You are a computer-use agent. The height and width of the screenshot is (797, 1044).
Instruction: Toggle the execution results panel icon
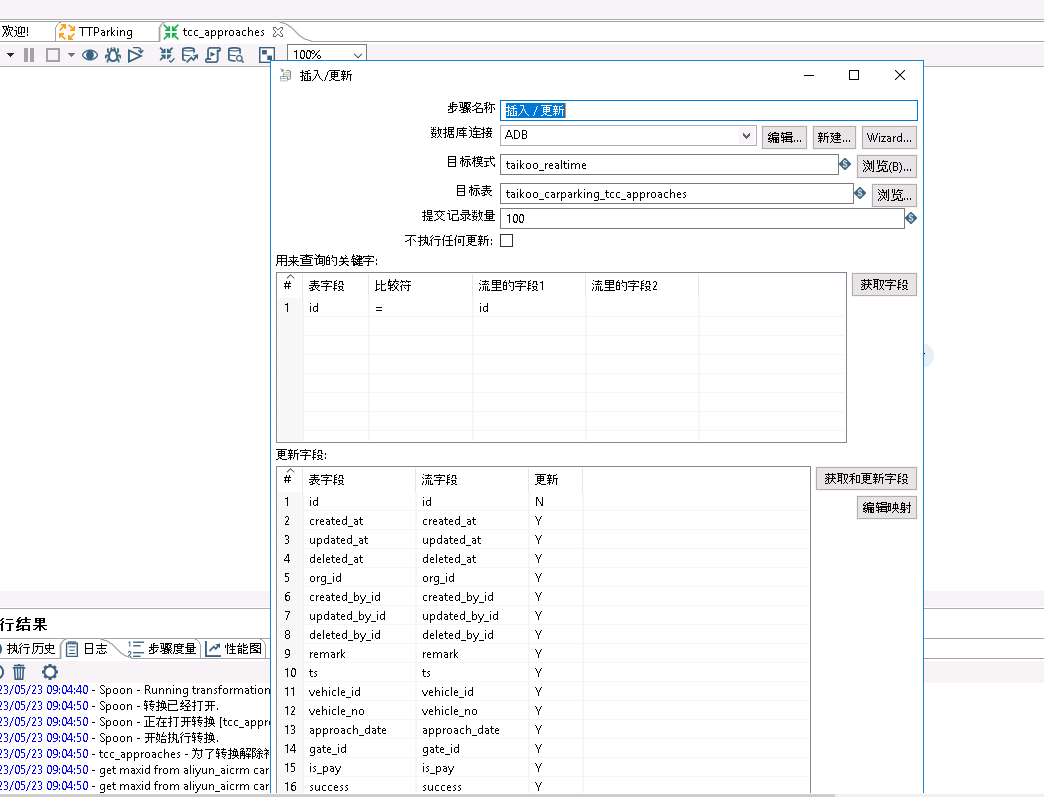click(266, 55)
